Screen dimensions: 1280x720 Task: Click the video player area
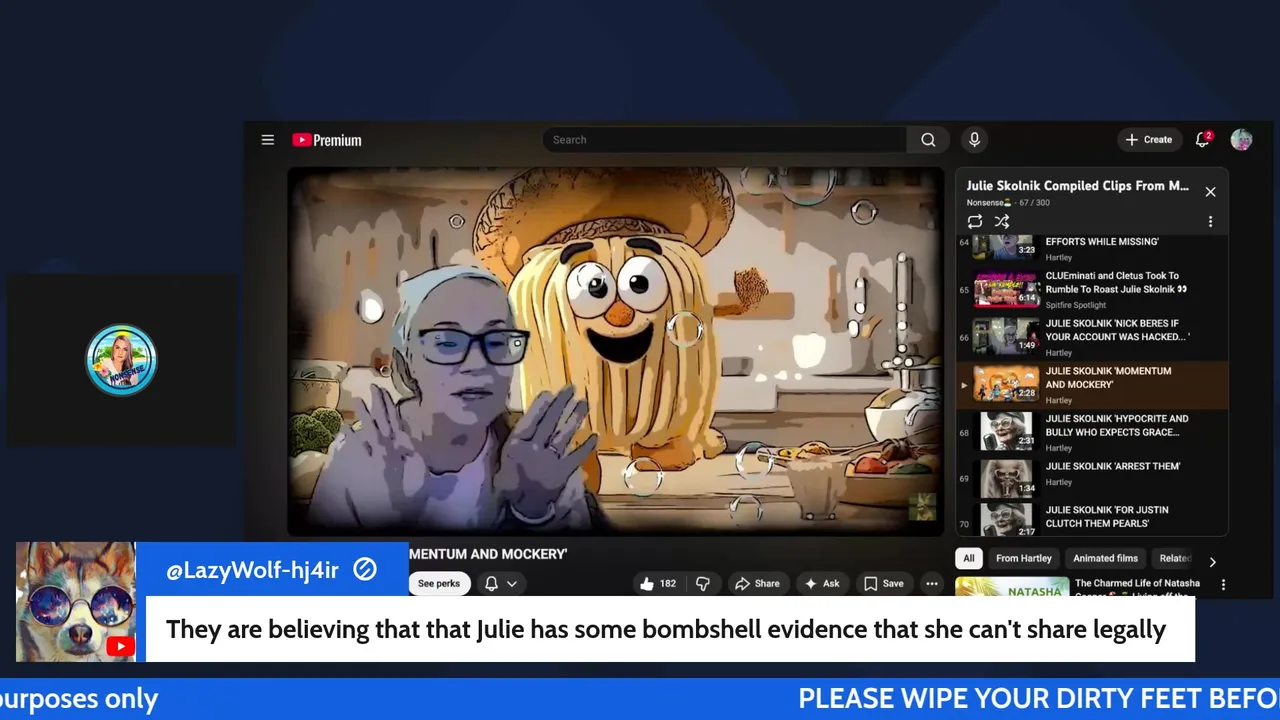(x=616, y=351)
